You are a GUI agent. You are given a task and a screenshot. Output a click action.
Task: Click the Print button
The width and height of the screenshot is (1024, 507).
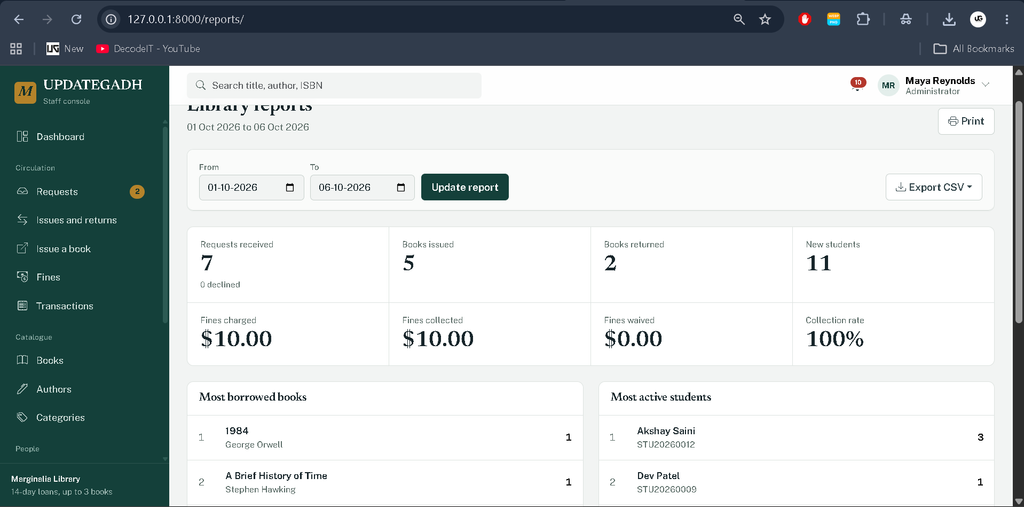[966, 122]
